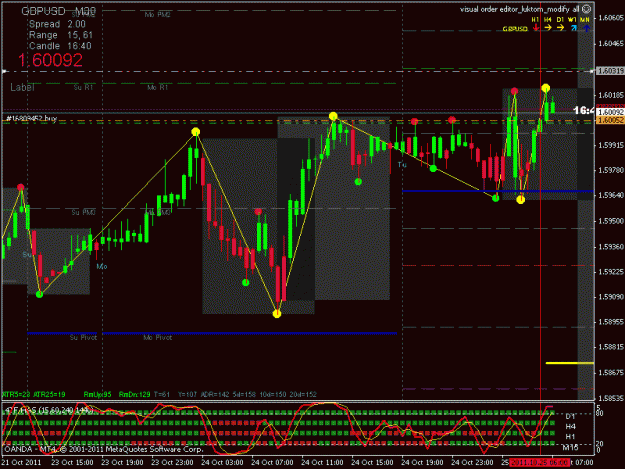This screenshot has height=469, width=625.
Task: Select the short yellow horizontal line near 1.58675
Action: pos(570,363)
